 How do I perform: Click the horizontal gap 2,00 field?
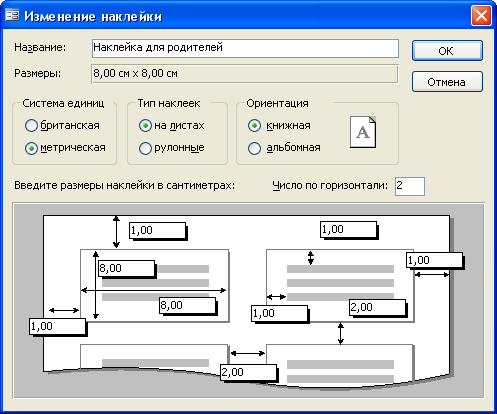[248, 372]
